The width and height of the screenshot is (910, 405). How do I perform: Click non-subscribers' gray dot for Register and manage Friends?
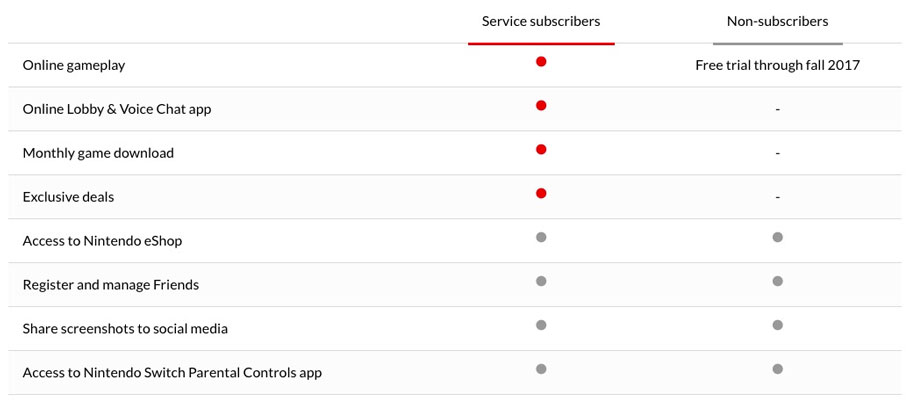(778, 281)
